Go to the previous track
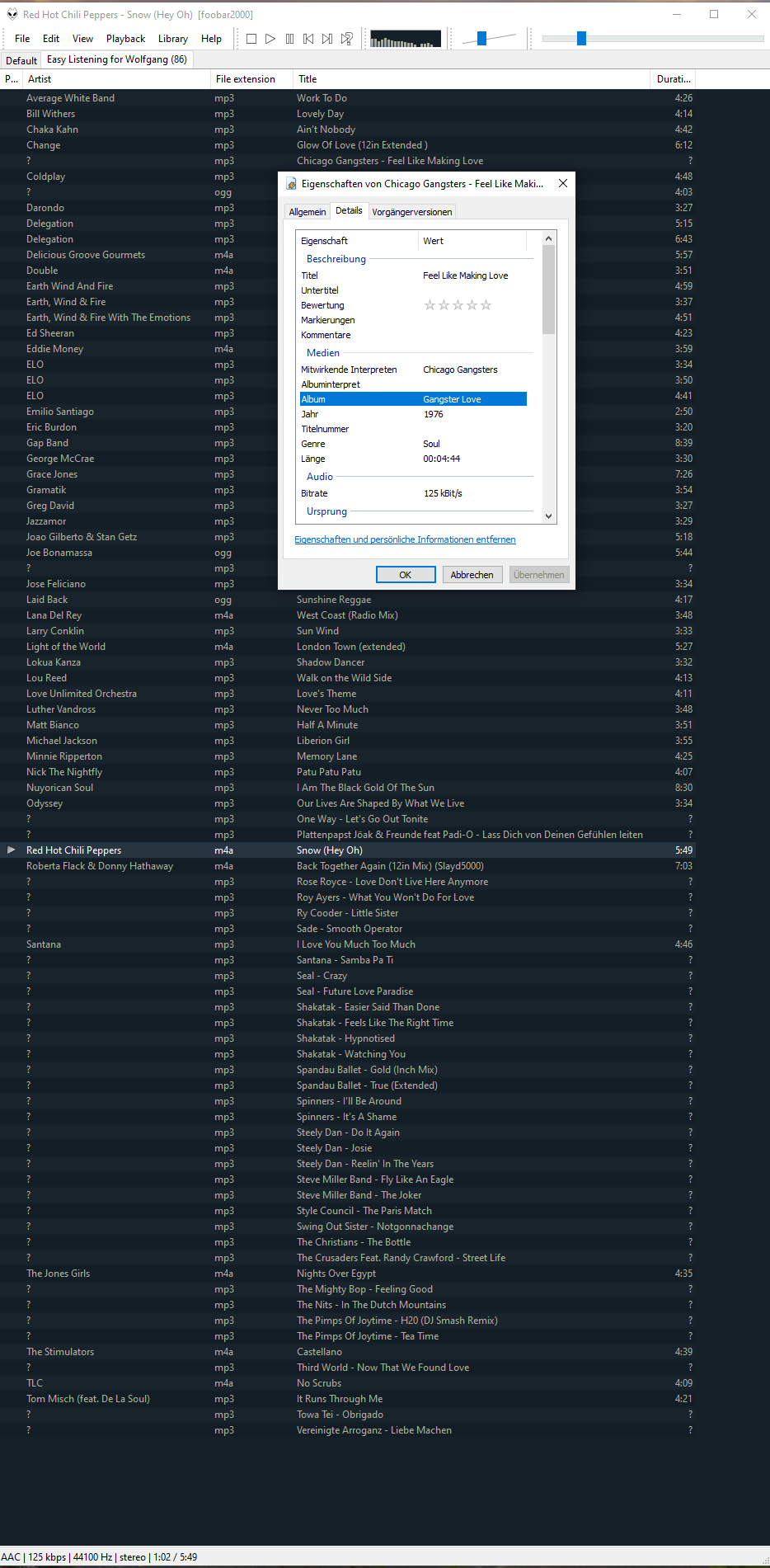This screenshot has height=1568, width=770. click(x=308, y=39)
